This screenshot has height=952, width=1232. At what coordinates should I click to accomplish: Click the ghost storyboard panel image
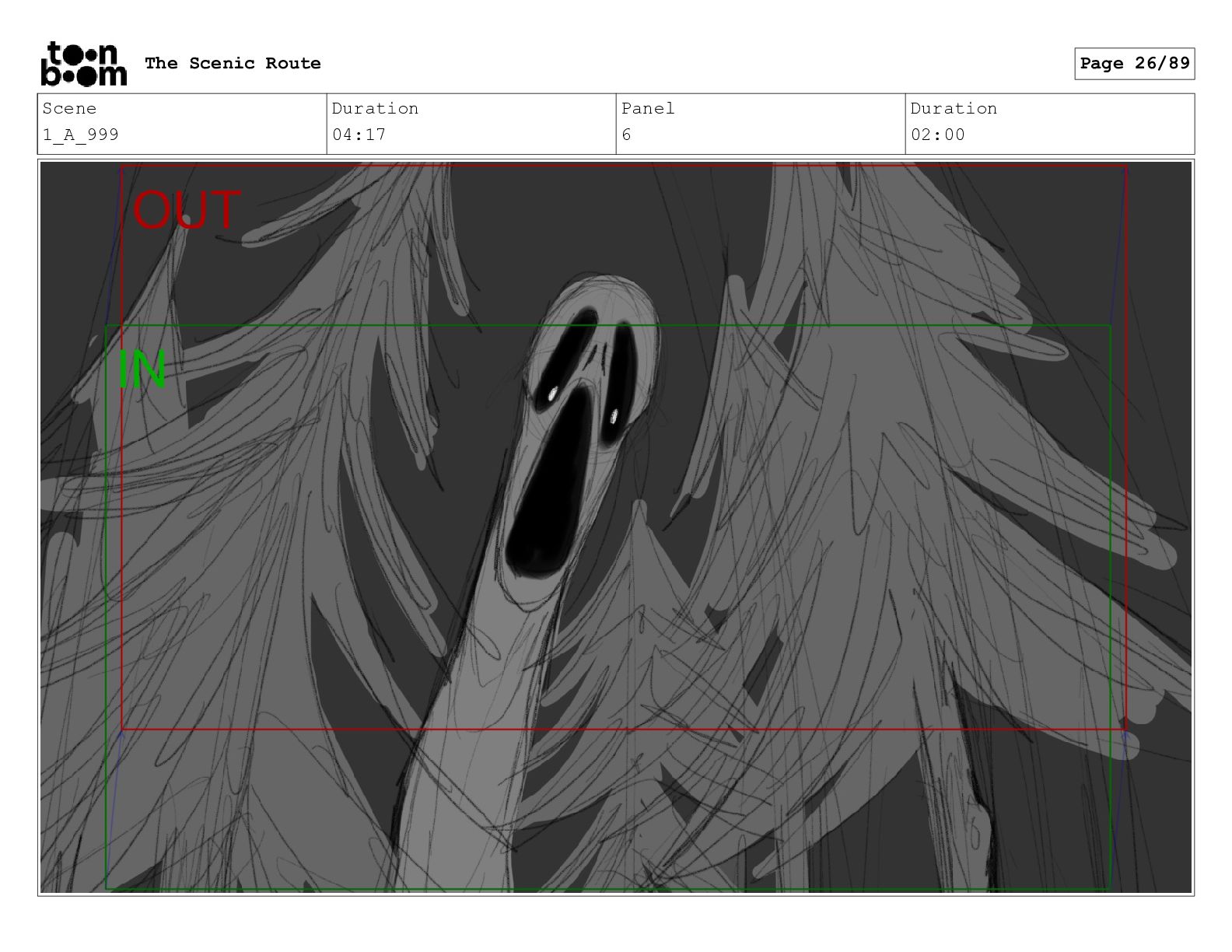point(616,527)
